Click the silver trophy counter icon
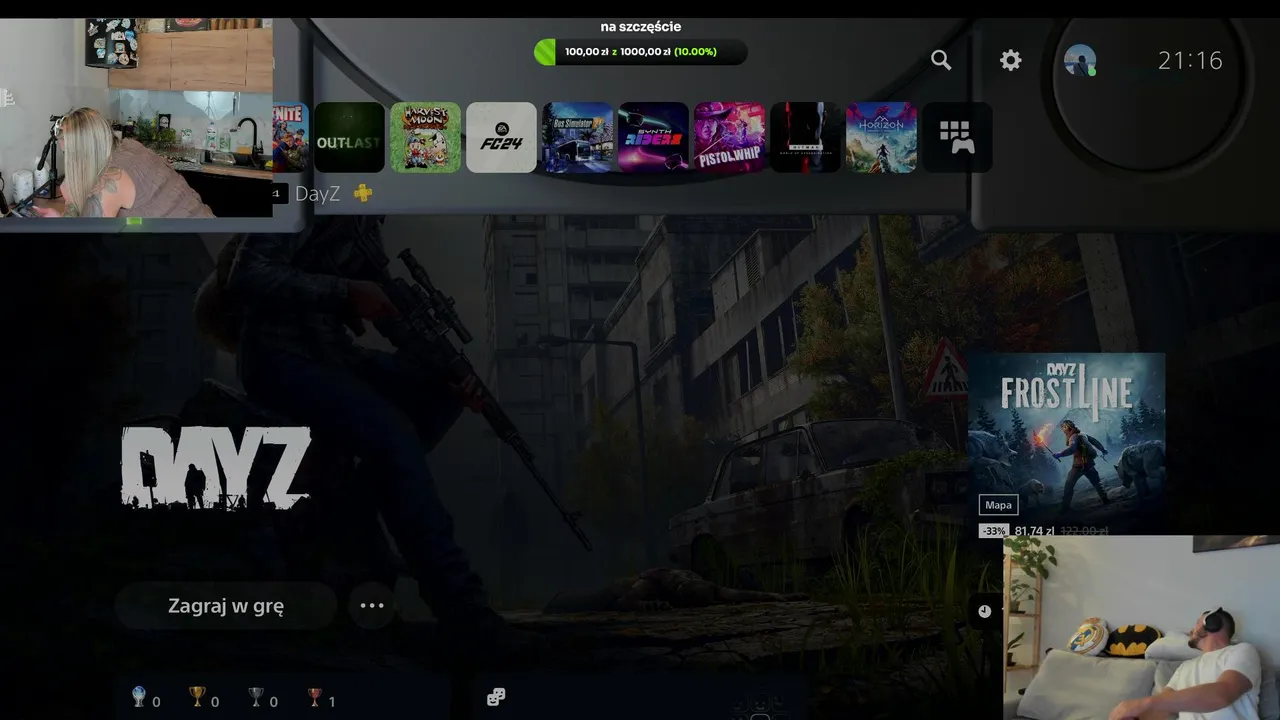Screen dimensions: 1280x720 point(256,698)
